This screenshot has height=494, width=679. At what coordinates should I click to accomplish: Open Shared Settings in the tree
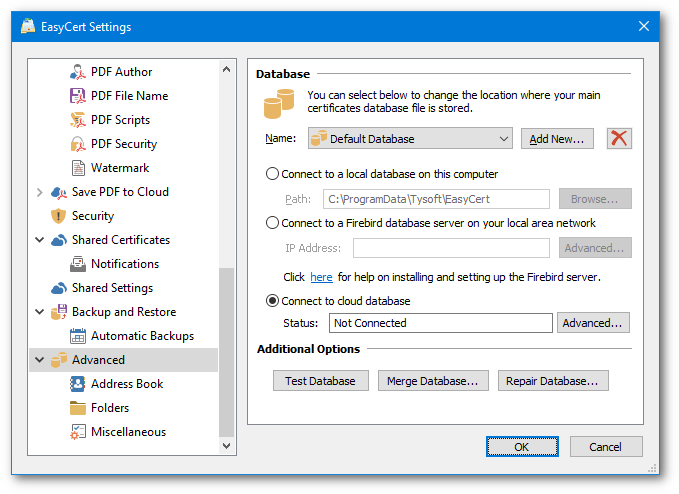tap(112, 288)
